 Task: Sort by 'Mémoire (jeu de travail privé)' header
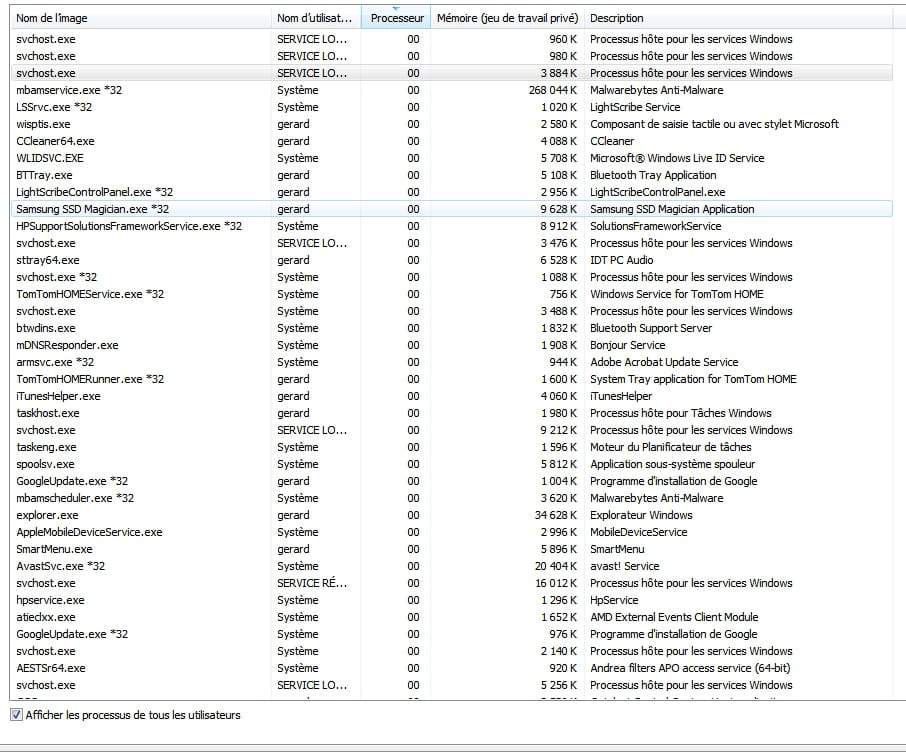coord(508,18)
